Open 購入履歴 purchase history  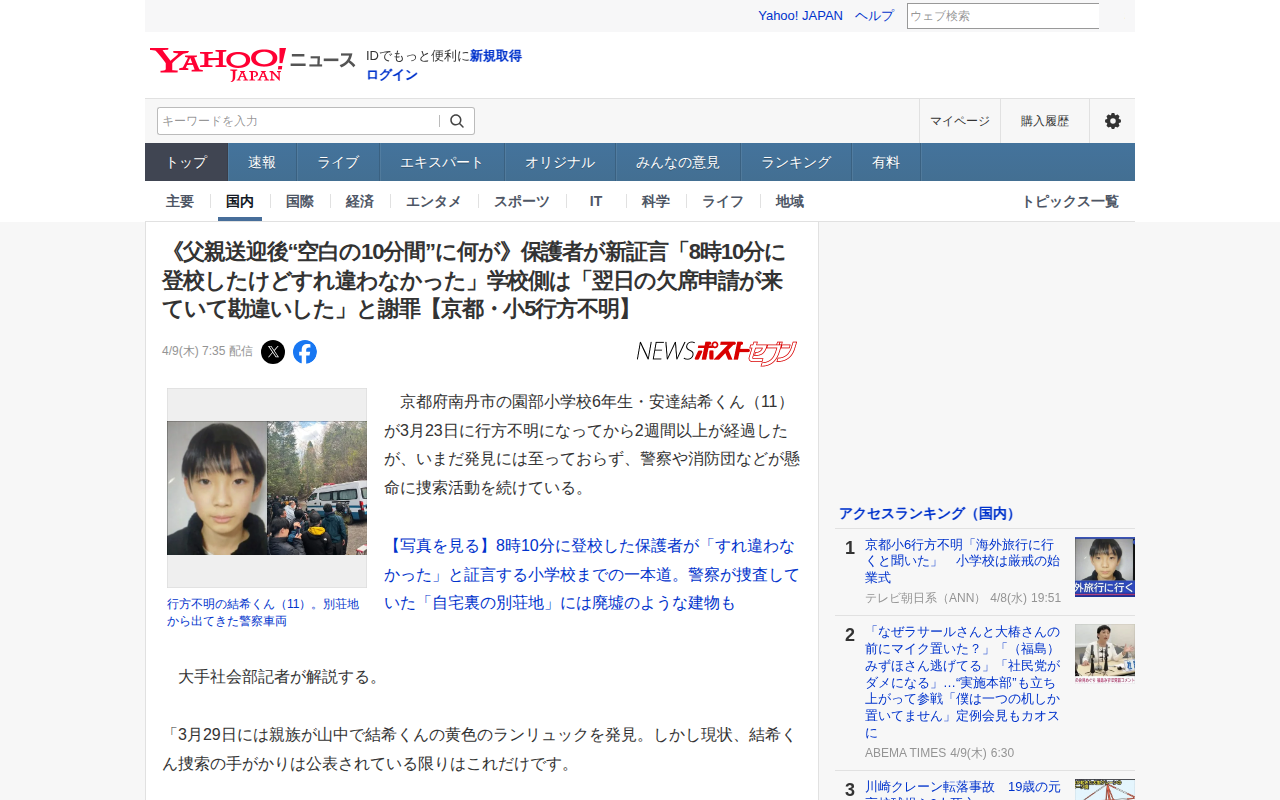coord(1045,121)
